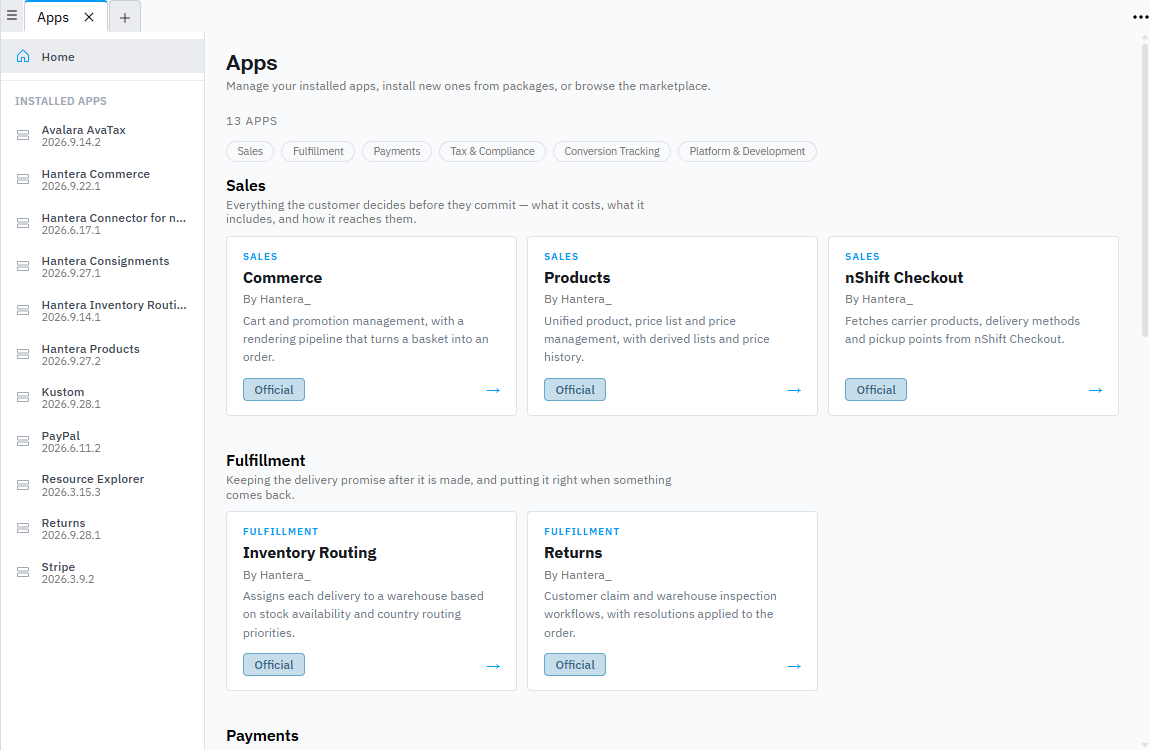Click the Fulfillment section heading

click(x=265, y=460)
